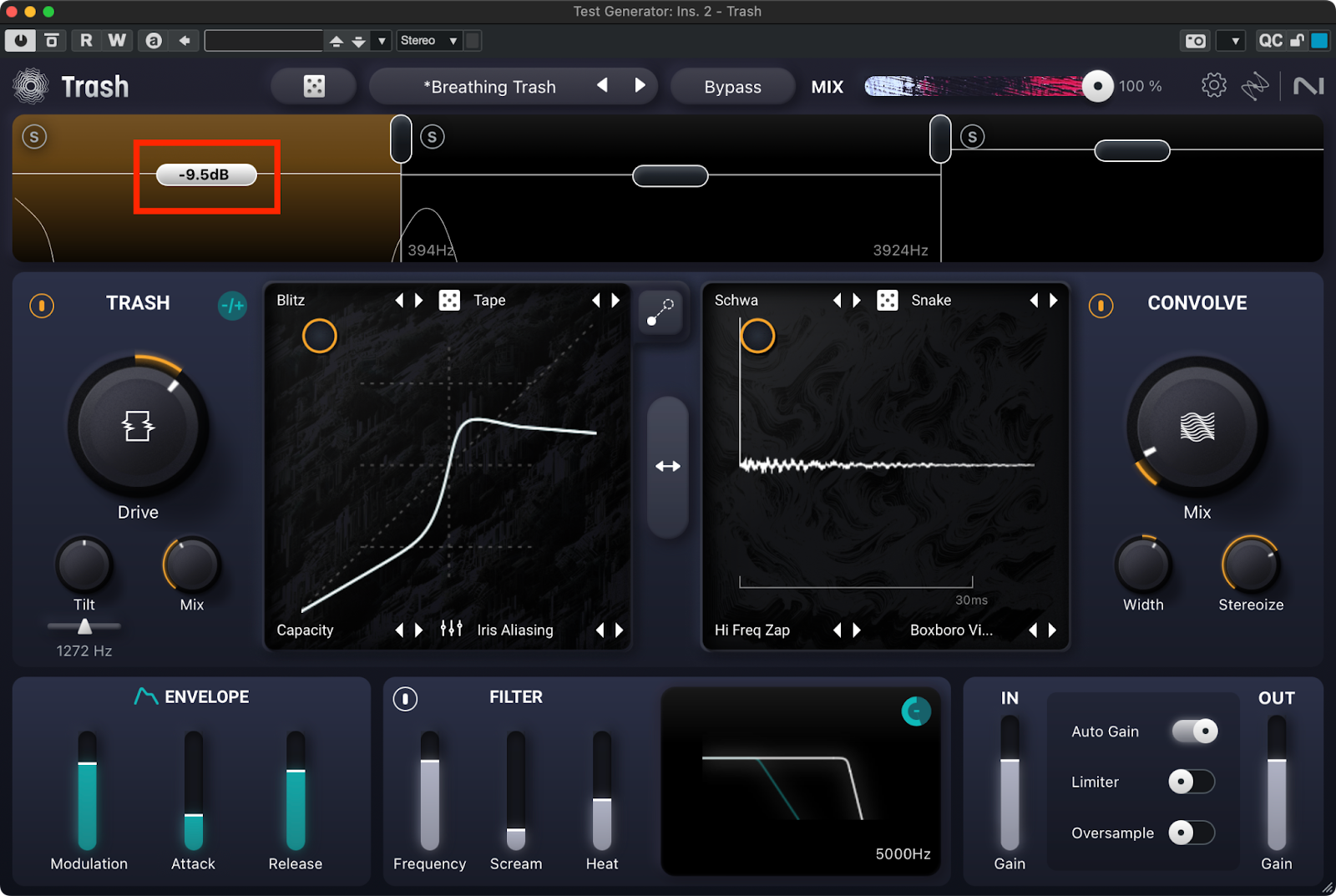
Task: Solo the high band
Action: 972,137
